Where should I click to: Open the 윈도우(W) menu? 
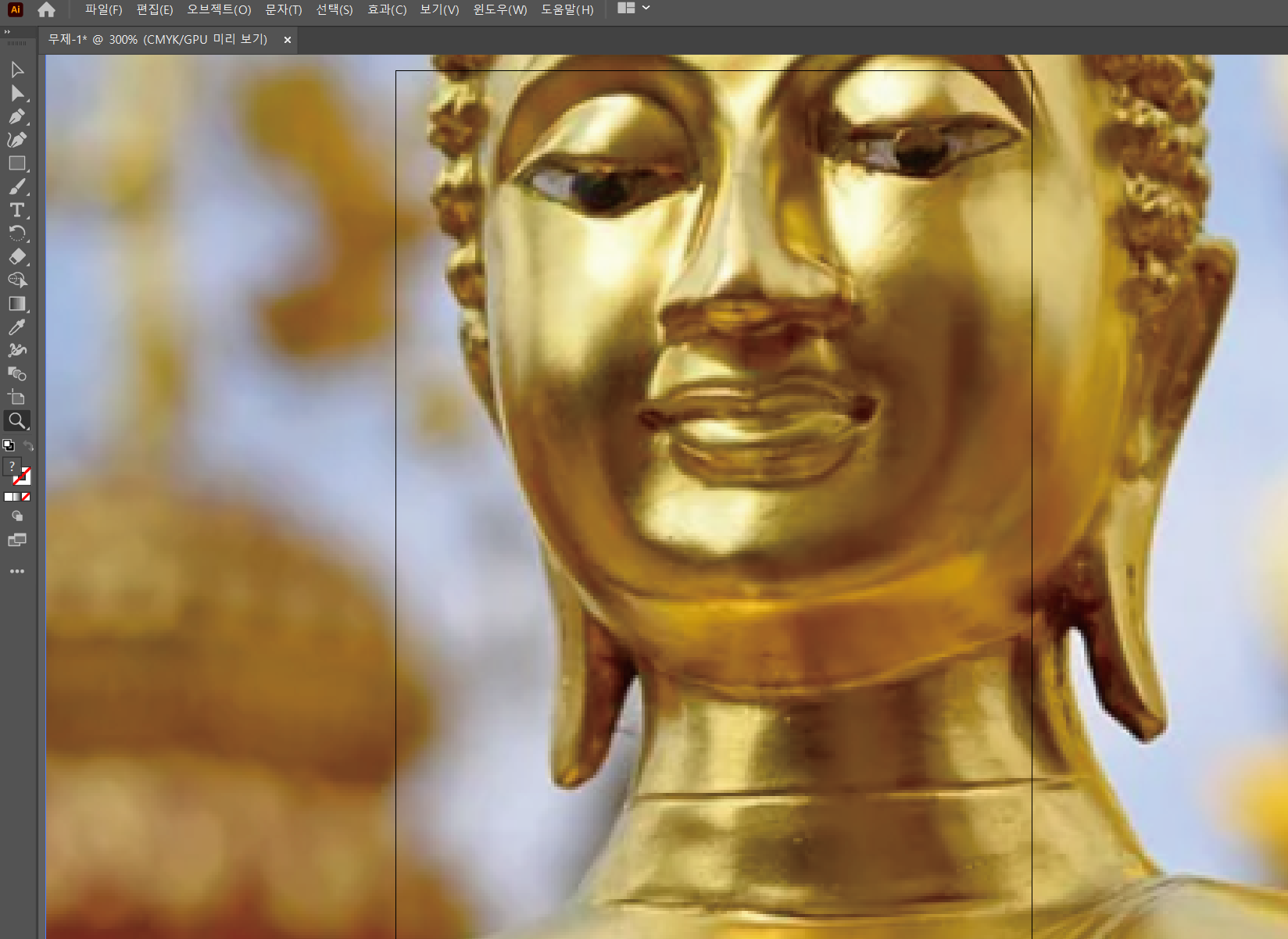(x=500, y=10)
